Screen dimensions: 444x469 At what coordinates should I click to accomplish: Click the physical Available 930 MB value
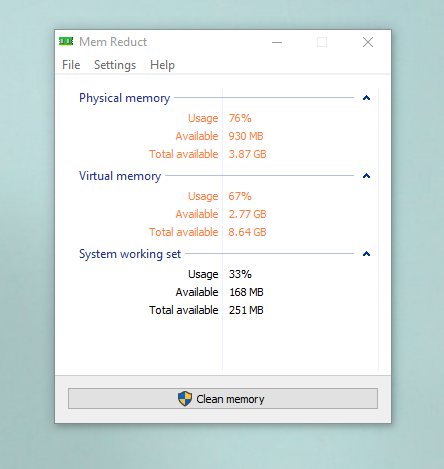[x=246, y=136]
